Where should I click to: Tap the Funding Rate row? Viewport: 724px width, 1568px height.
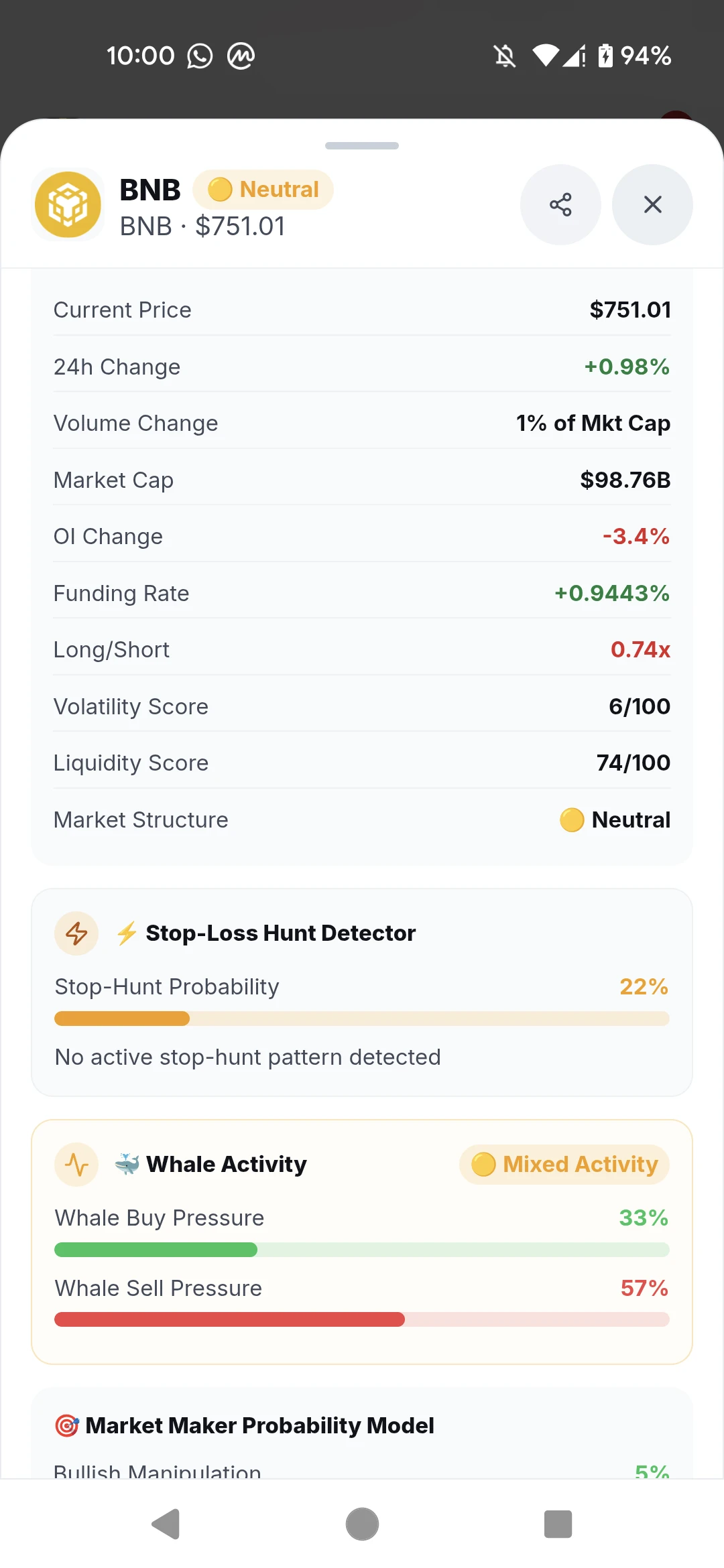coord(362,593)
